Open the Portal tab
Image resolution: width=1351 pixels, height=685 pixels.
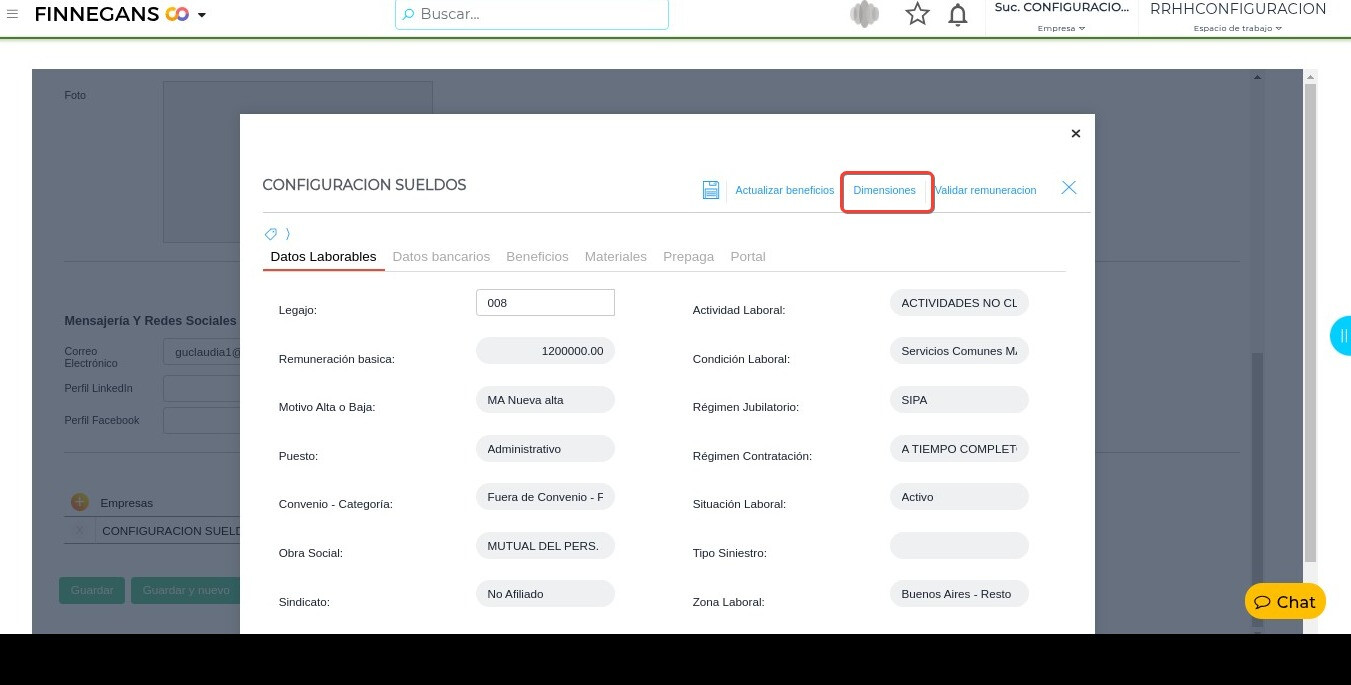748,257
